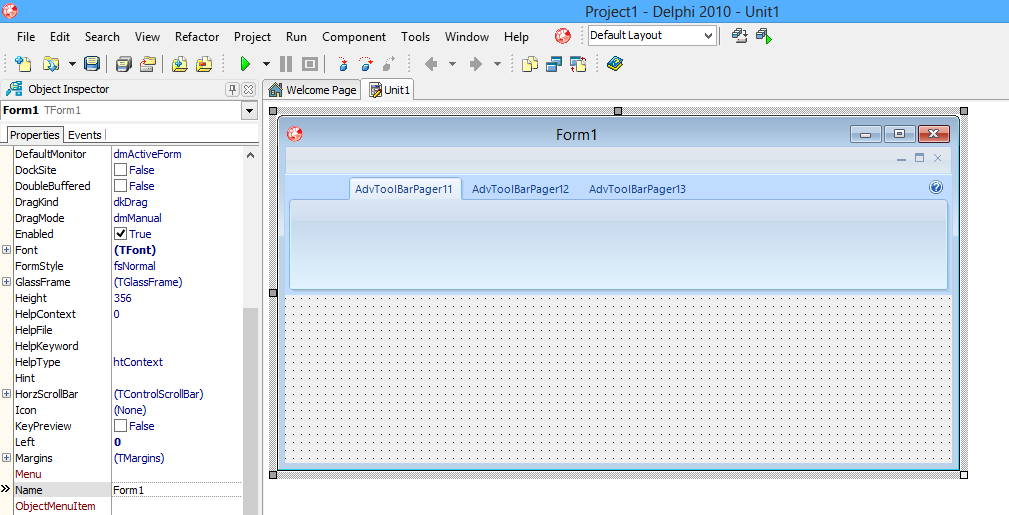This screenshot has height=515, width=1009.
Task: Click the FormStyle value fsNormal
Action: (x=134, y=266)
